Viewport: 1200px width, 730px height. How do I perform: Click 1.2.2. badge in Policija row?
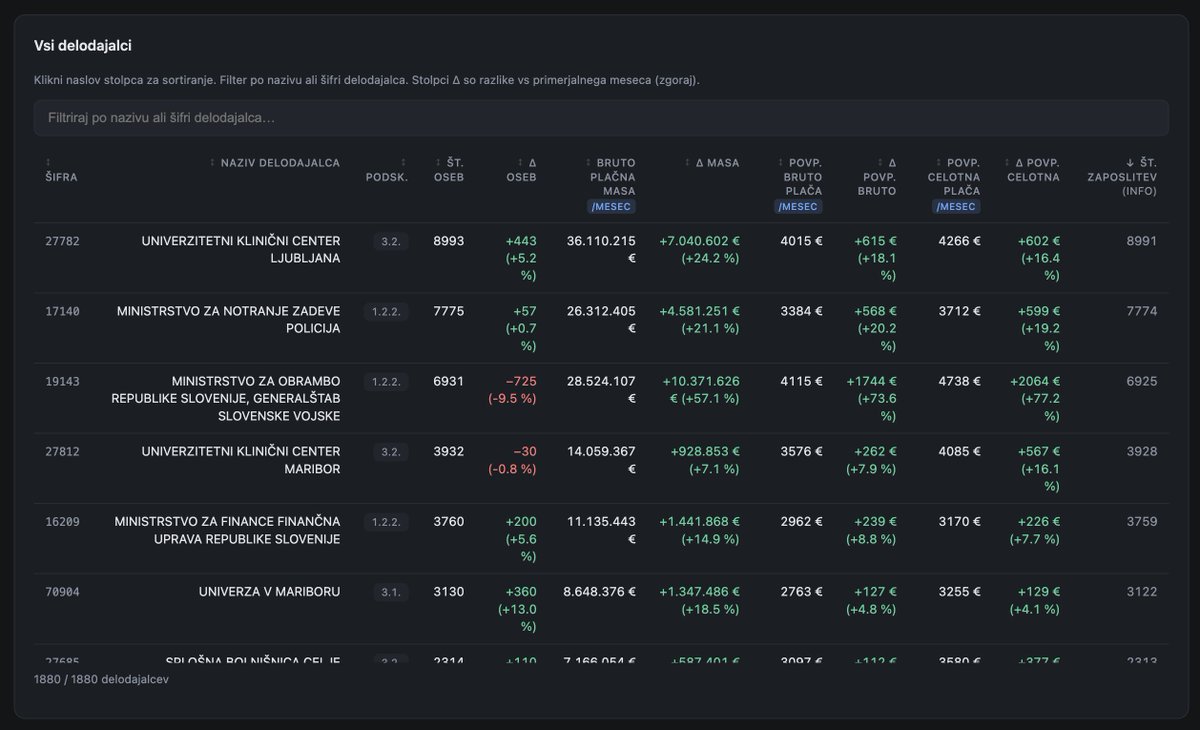pyautogui.click(x=386, y=312)
